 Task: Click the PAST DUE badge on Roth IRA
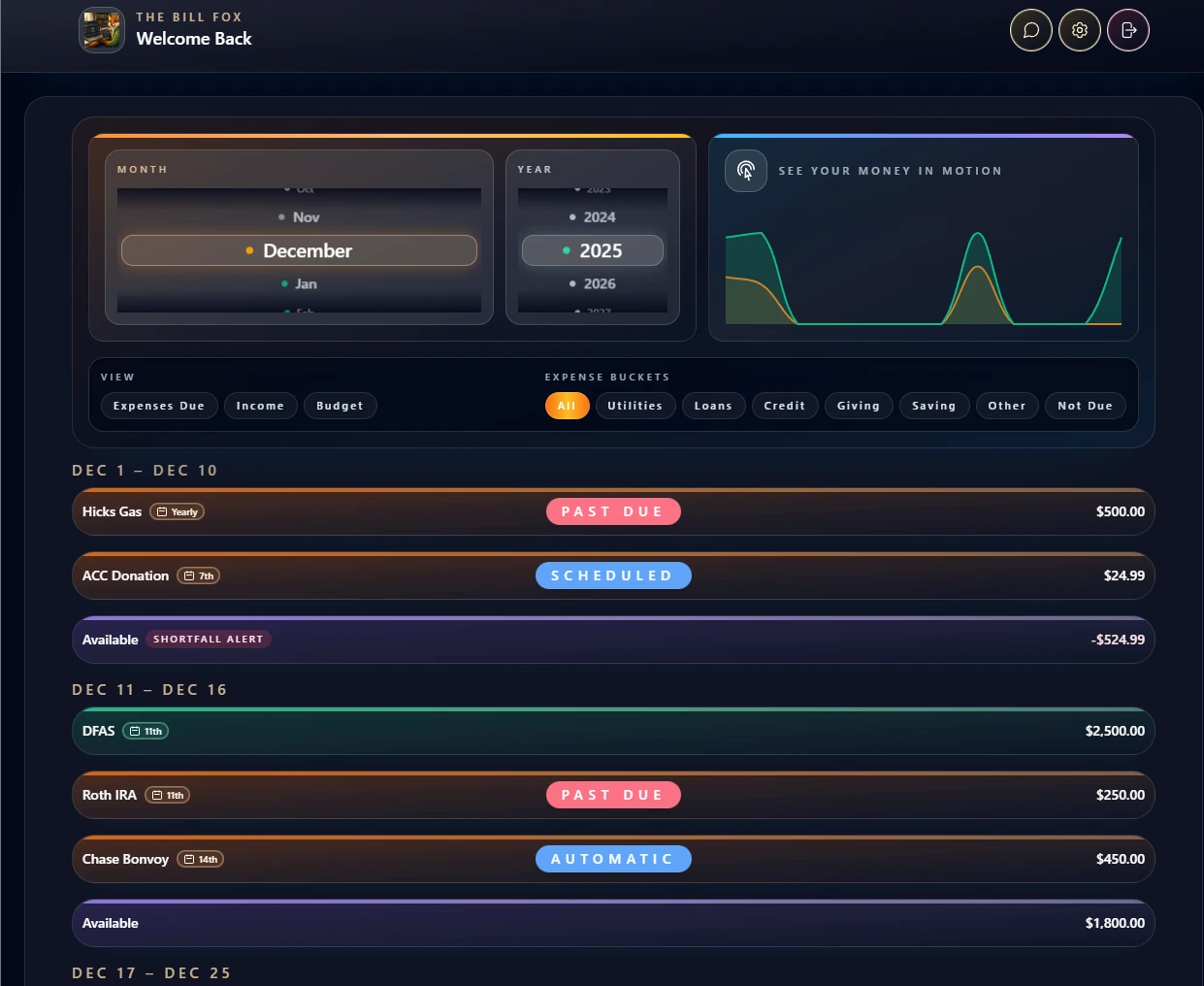point(613,794)
